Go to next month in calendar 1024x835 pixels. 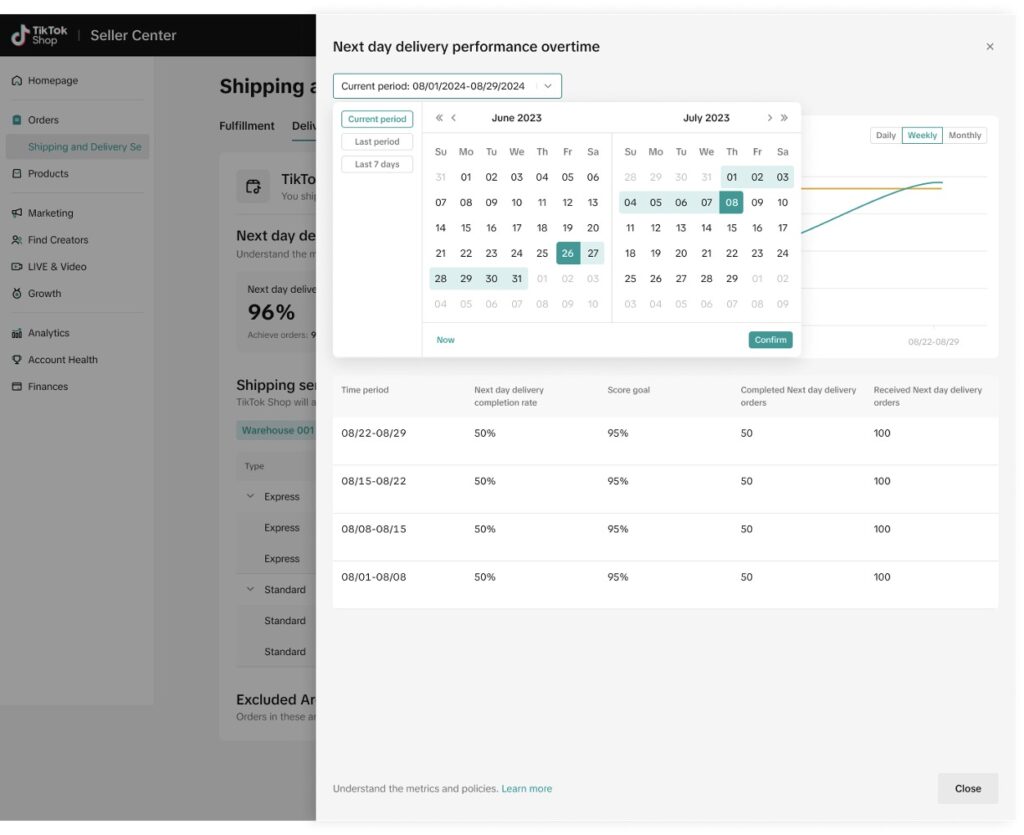[x=769, y=118]
